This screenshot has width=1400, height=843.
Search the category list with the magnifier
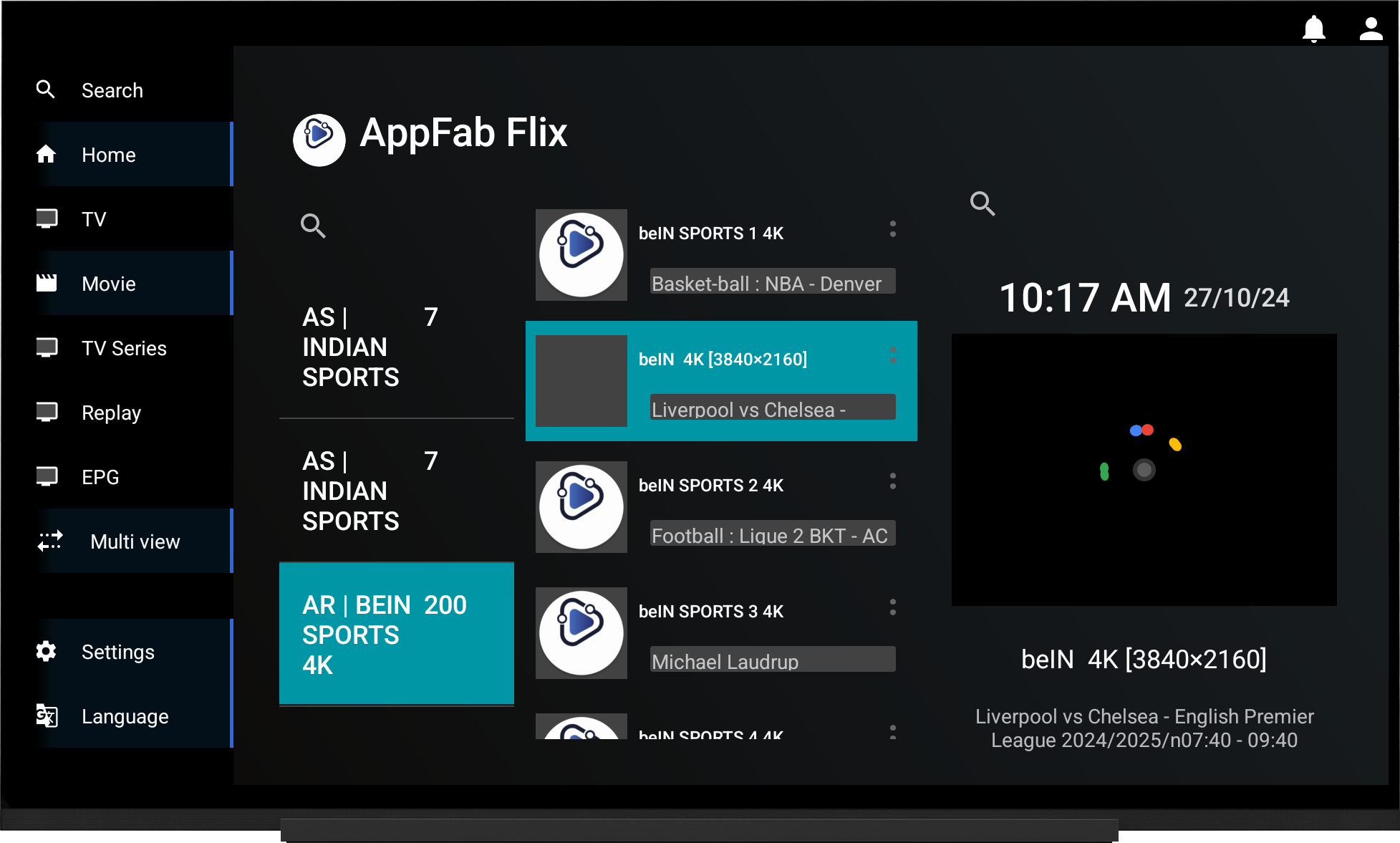tap(313, 226)
